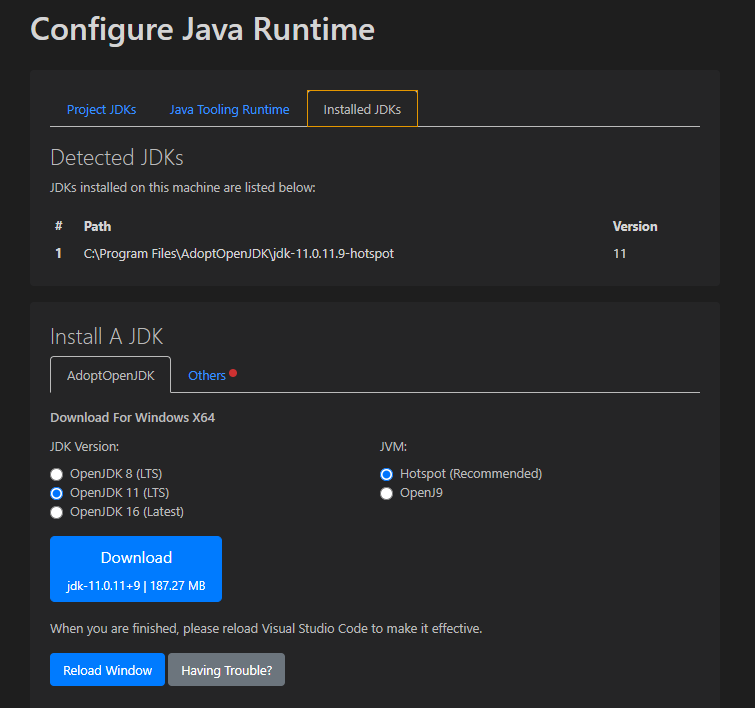Click the JDK Version: label
Image resolution: width=755 pixels, height=708 pixels.
click(x=84, y=446)
